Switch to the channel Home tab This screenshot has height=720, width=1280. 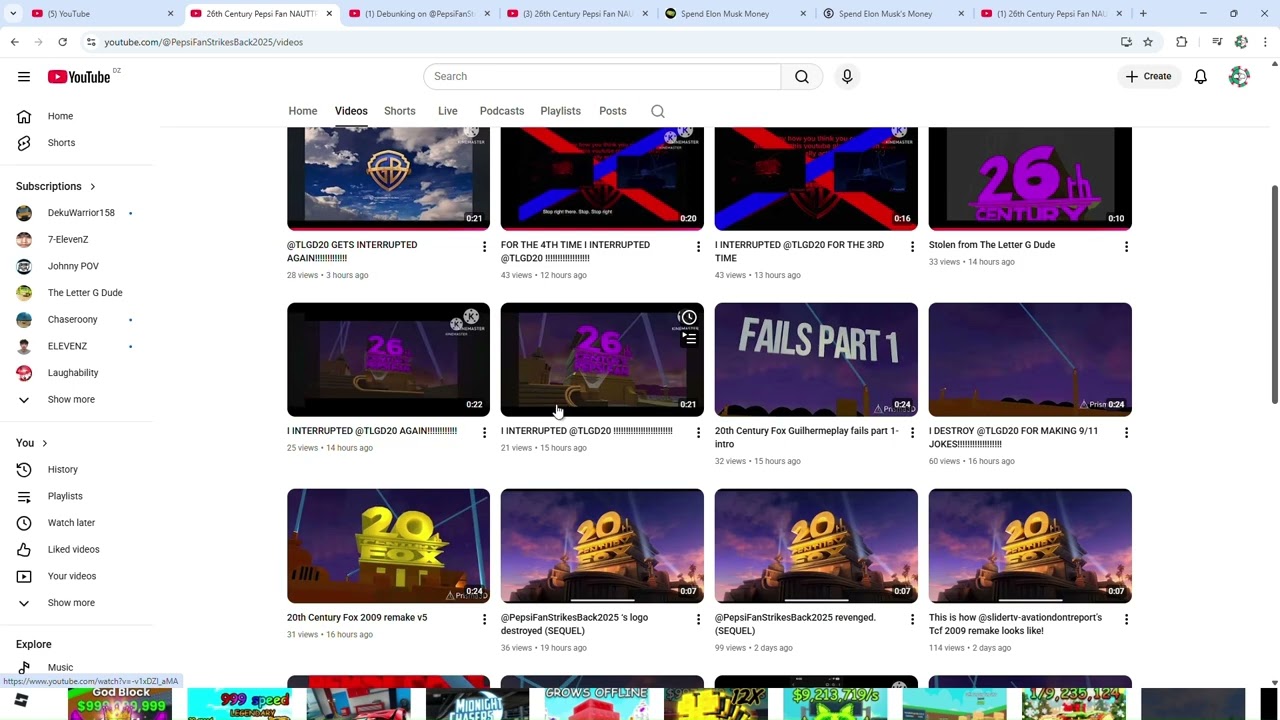[x=303, y=111]
